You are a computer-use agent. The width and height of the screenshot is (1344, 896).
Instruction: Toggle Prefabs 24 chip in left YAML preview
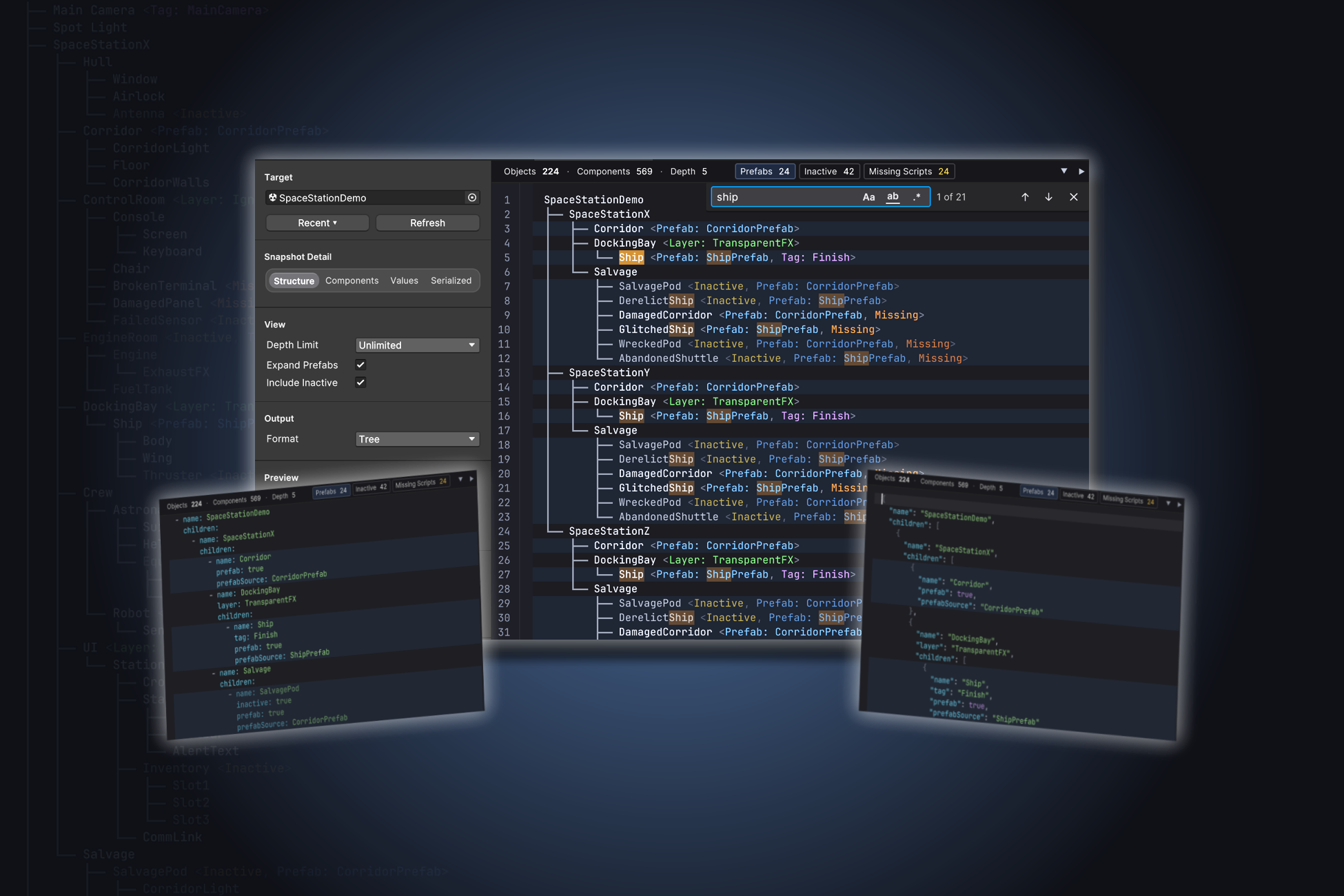[x=331, y=491]
